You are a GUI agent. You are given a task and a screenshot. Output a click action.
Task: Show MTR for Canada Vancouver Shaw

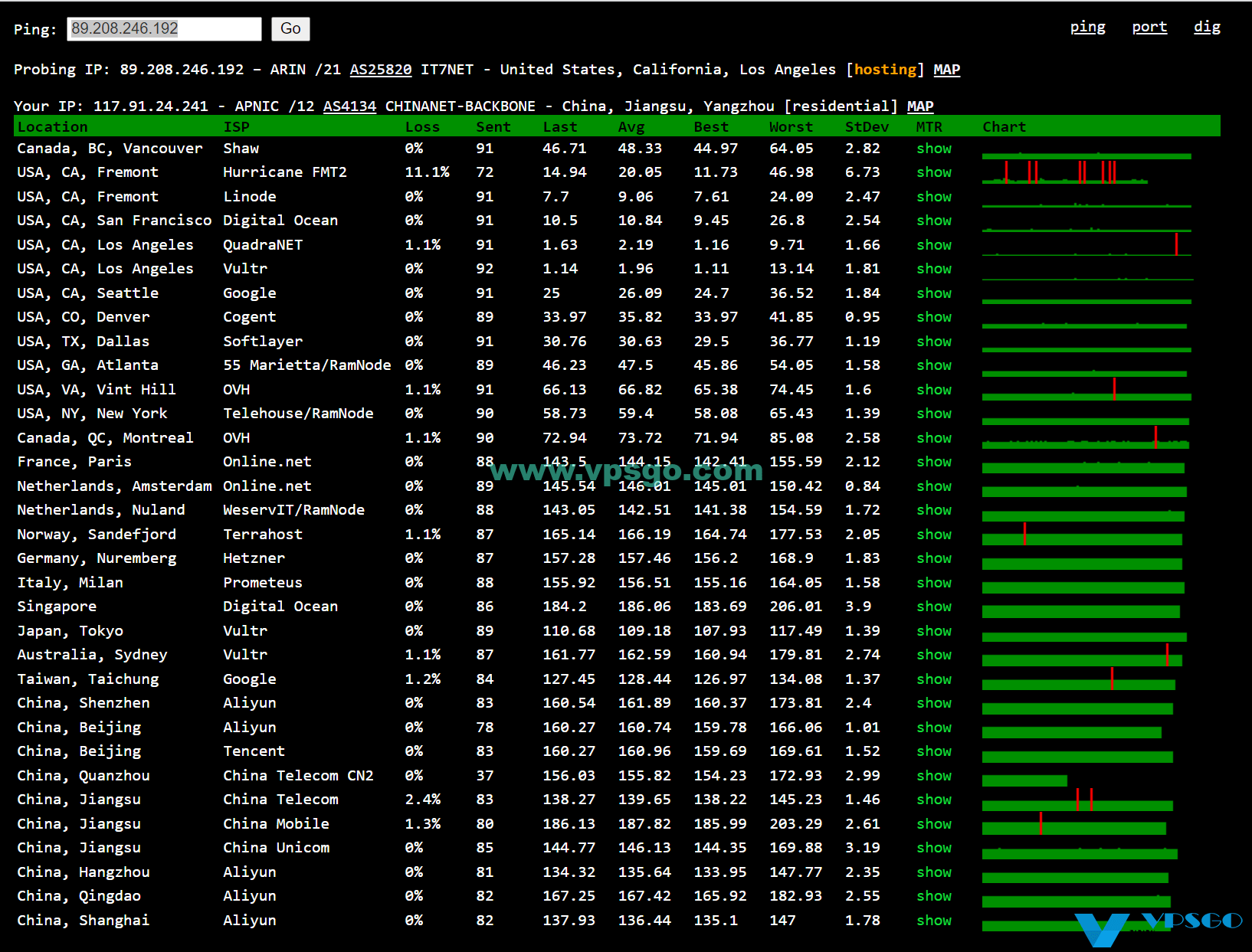[934, 149]
